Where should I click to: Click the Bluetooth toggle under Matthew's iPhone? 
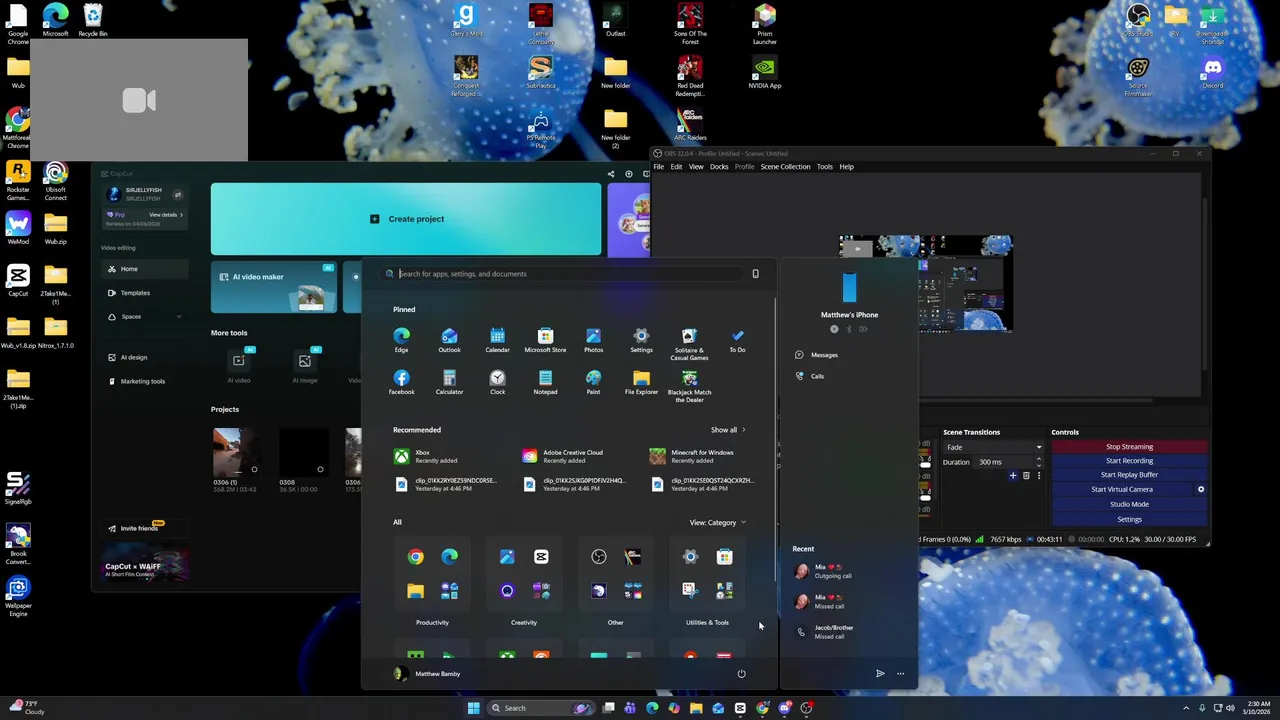[849, 329]
